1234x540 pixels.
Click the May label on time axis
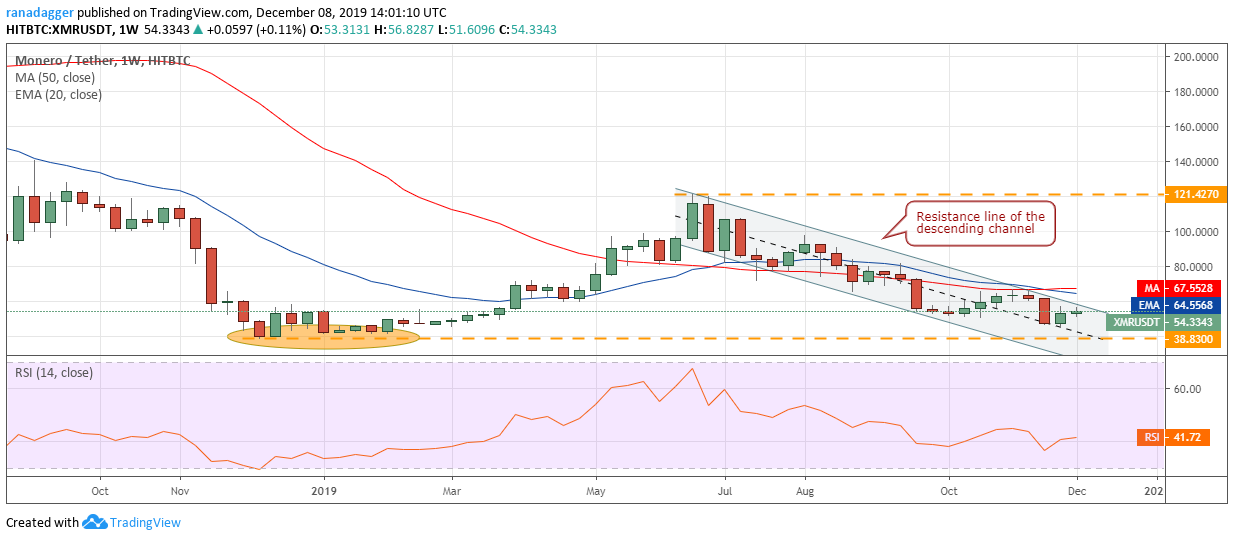[x=596, y=491]
